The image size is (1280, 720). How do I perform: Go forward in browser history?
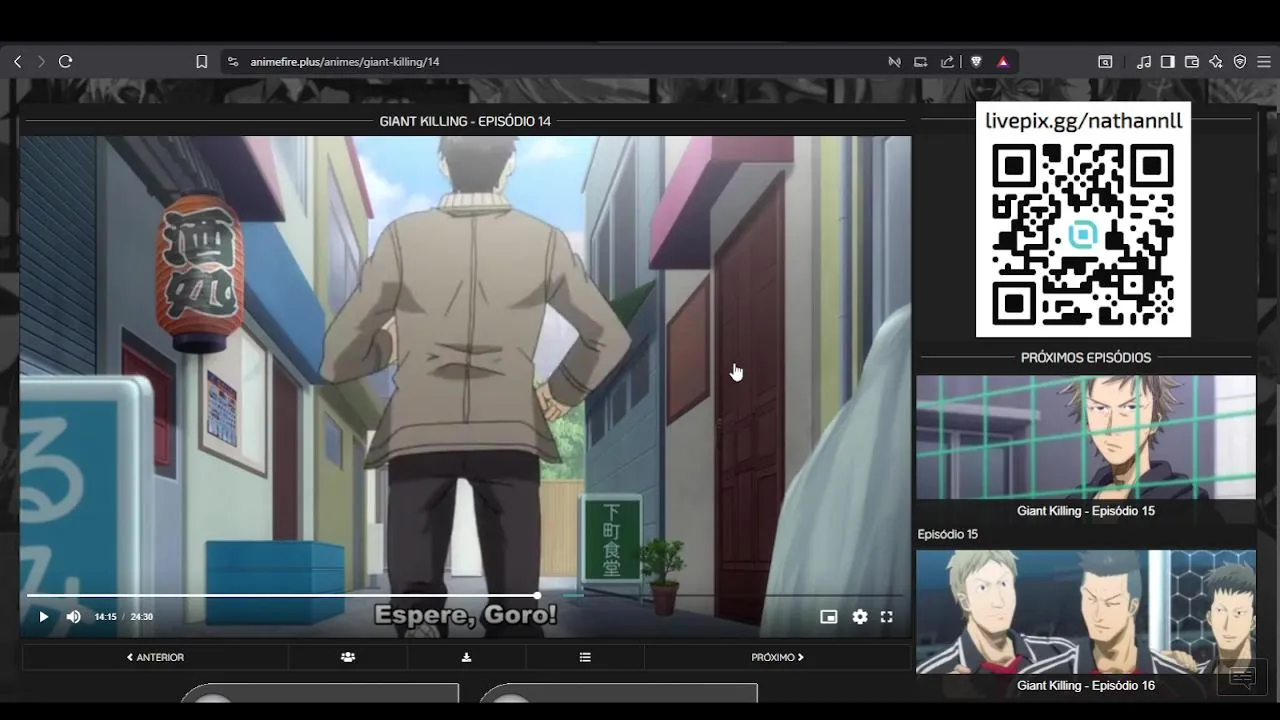click(41, 62)
